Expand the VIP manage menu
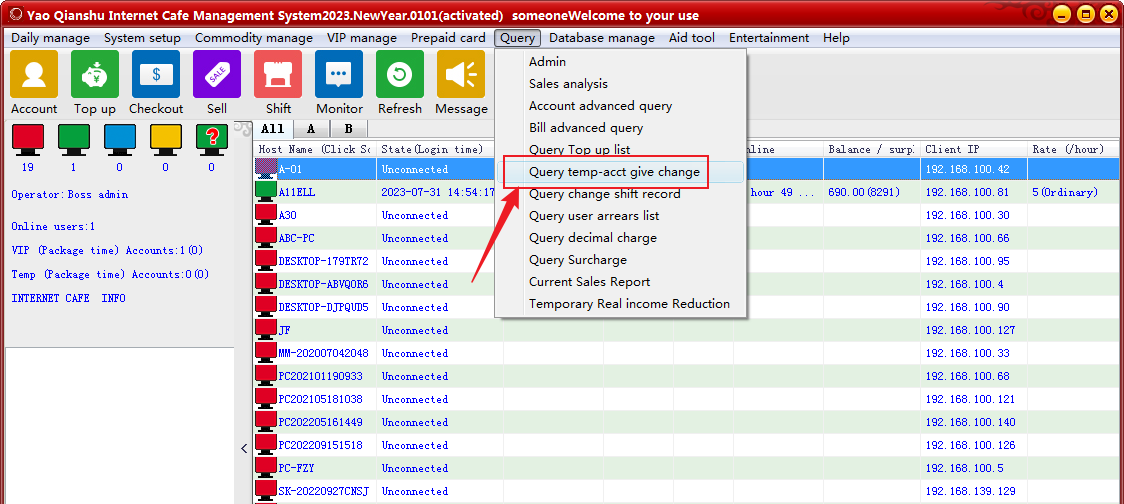1124x504 pixels. 361,38
